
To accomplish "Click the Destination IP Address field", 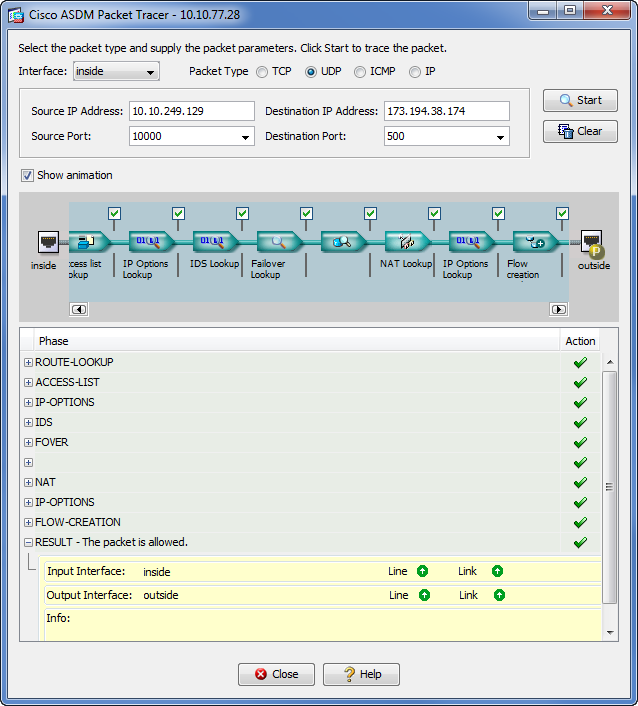I will [447, 111].
